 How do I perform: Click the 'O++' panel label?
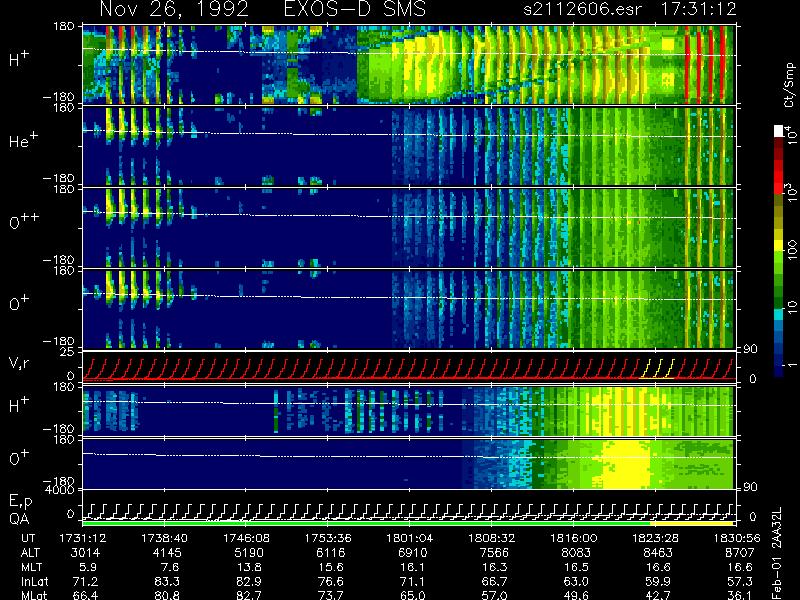coord(25,220)
